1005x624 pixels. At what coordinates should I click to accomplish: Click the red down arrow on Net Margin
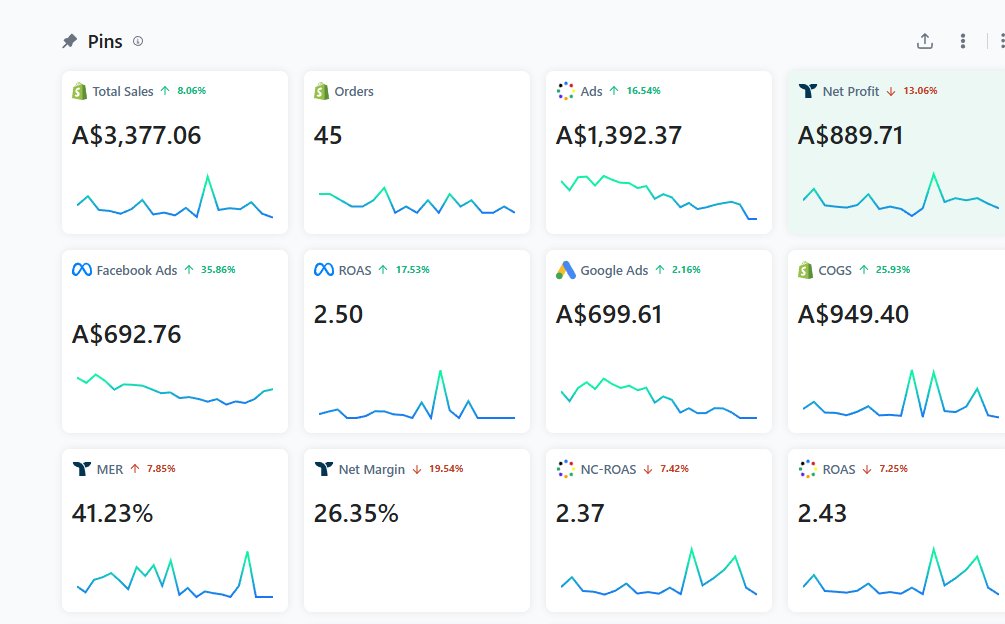click(x=417, y=469)
